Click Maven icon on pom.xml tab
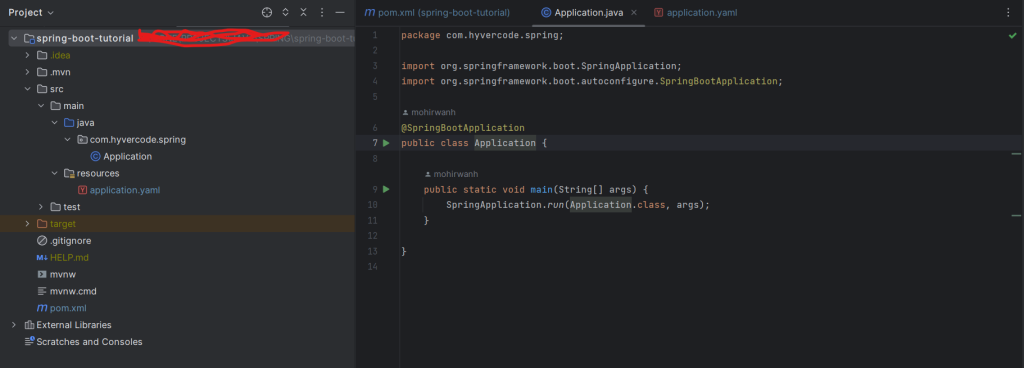The height and width of the screenshot is (368, 1024). (370, 12)
